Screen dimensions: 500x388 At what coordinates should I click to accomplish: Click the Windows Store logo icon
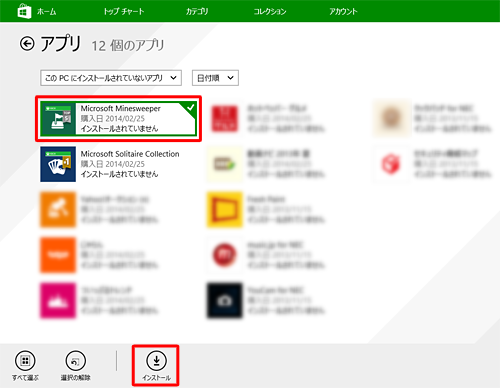24,11
